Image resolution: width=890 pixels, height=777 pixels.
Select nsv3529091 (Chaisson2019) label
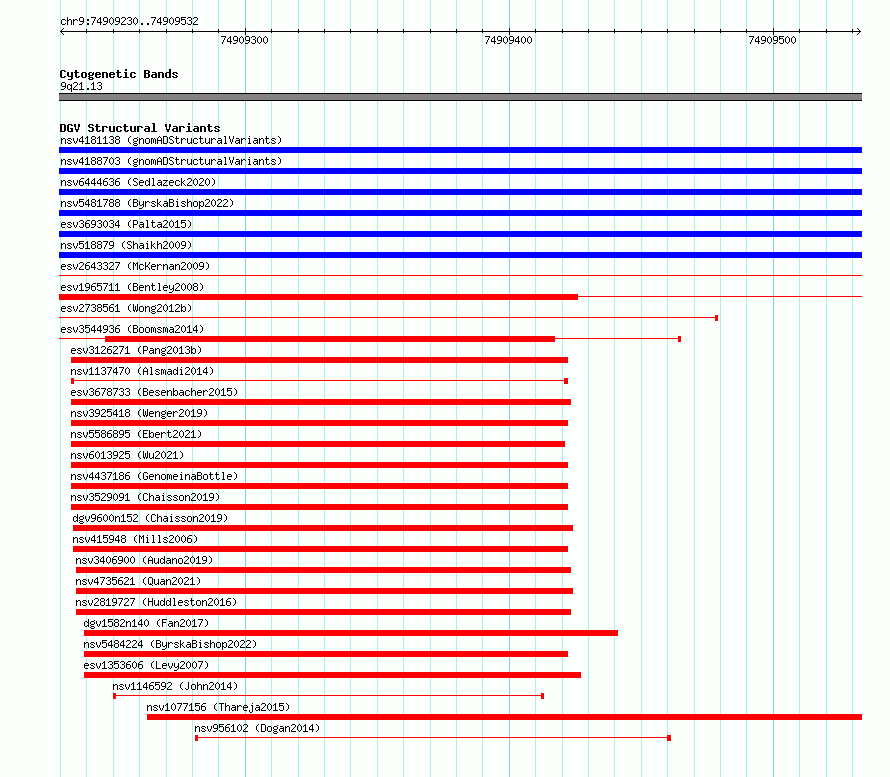[145, 497]
